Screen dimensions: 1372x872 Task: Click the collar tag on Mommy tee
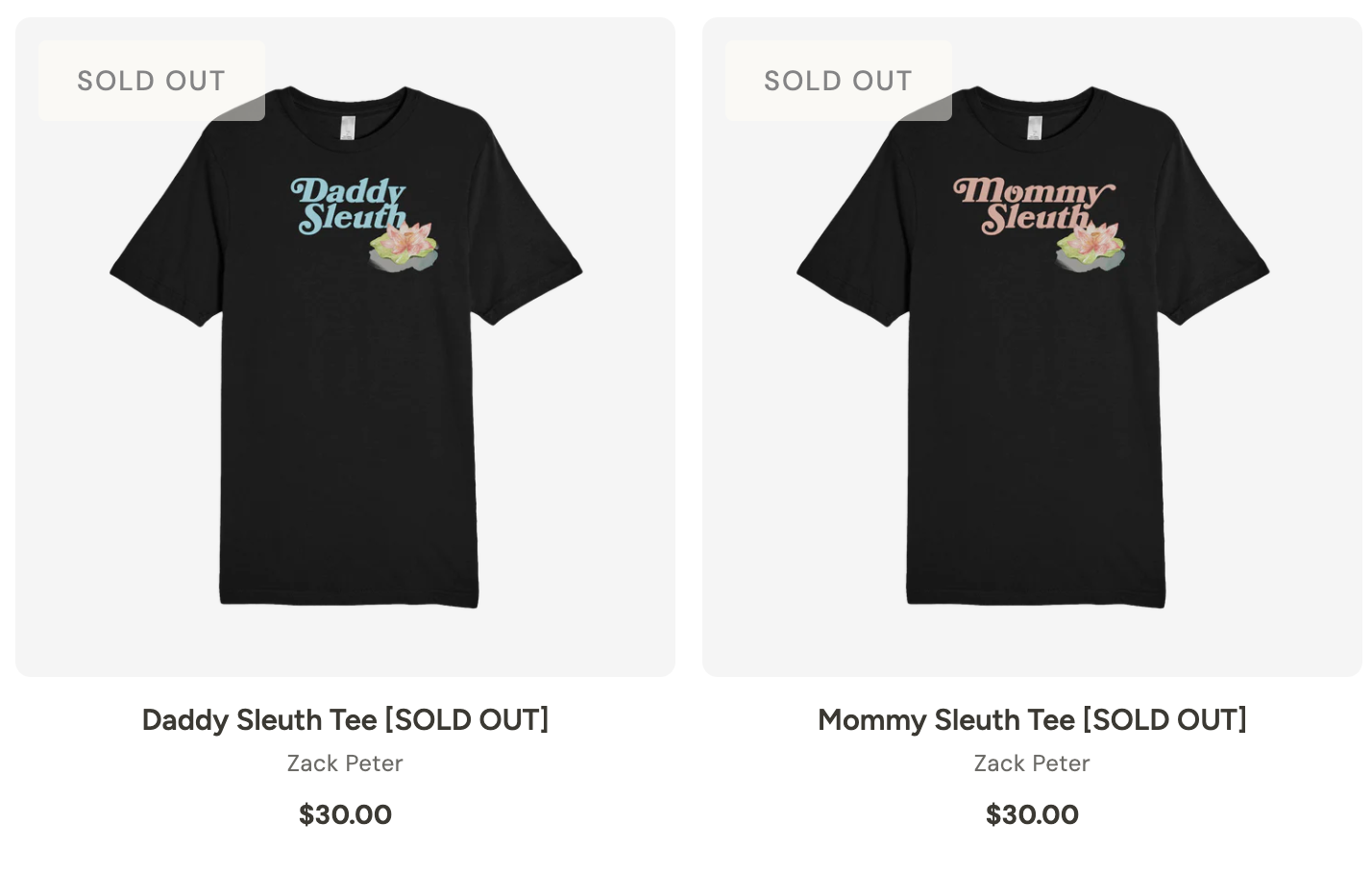tap(1034, 128)
